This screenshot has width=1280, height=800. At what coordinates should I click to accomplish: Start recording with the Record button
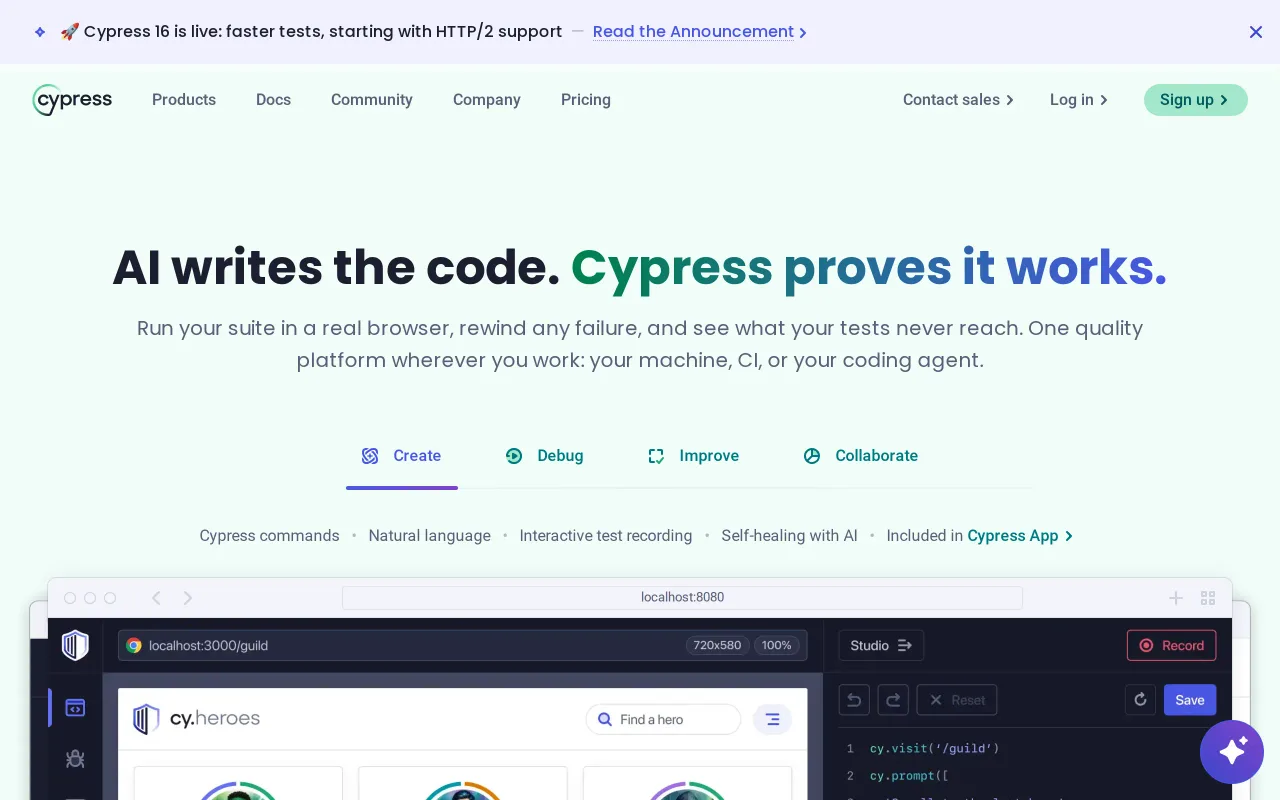[1172, 646]
